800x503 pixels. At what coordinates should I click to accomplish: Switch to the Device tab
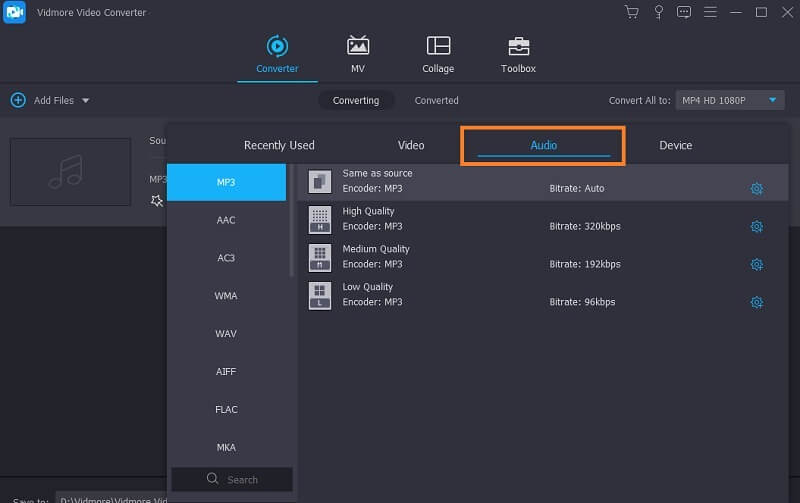tap(675, 145)
